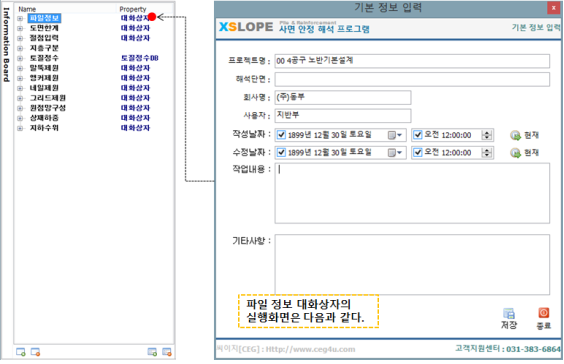Set 작성날짜 to now with its 현재 icon

(x=515, y=135)
